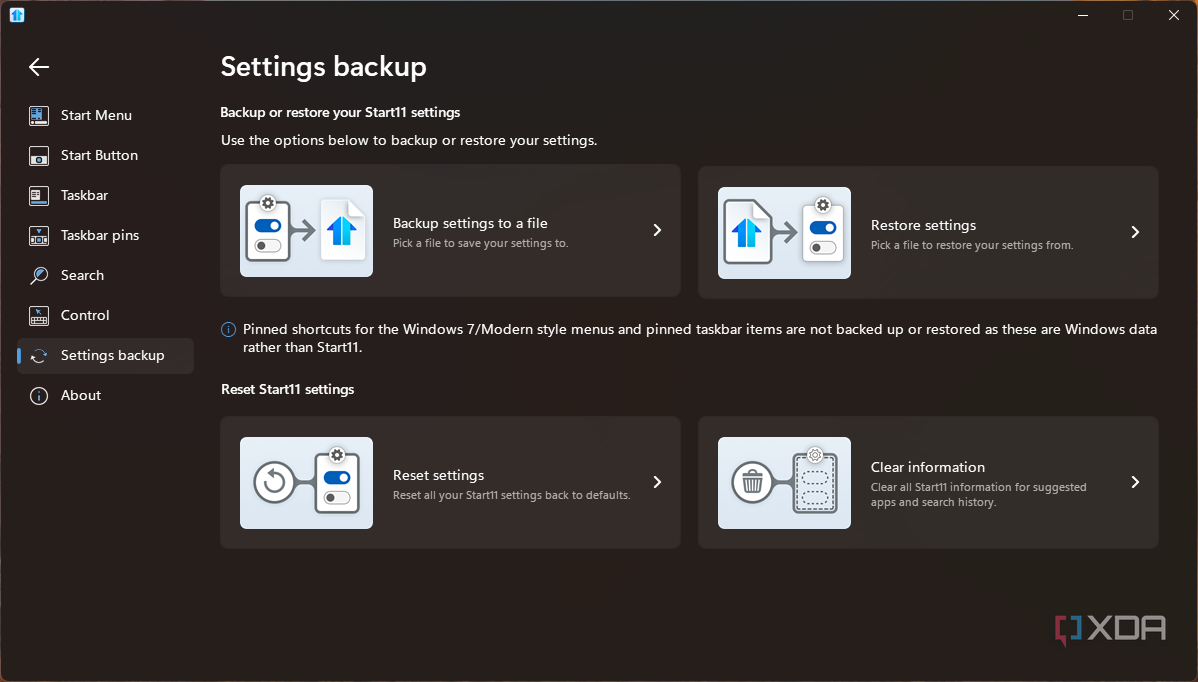The width and height of the screenshot is (1198, 682).
Task: Click "Pick a file to save your settings to."
Action: (481, 244)
